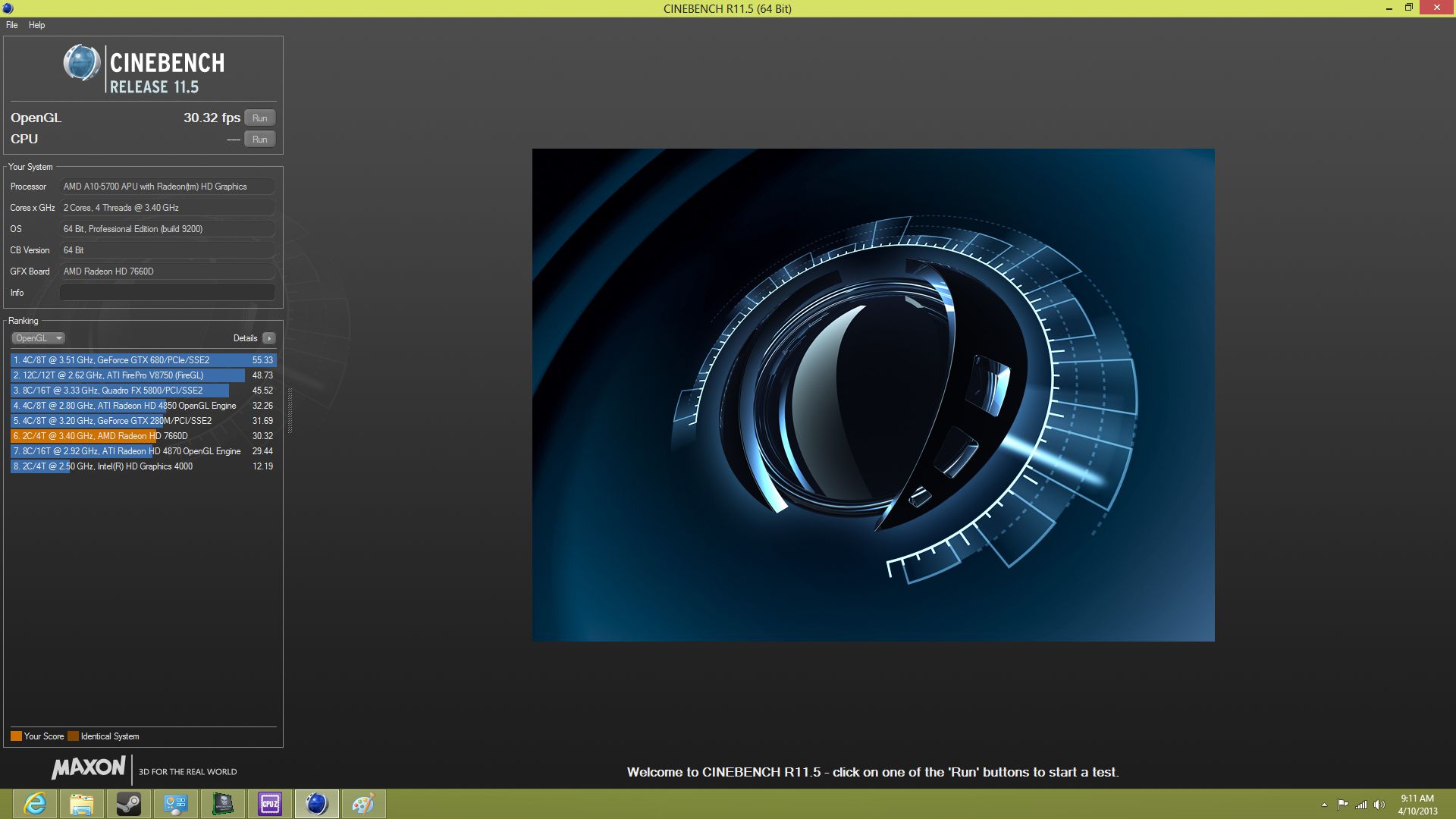Image resolution: width=1456 pixels, height=819 pixels.
Task: Click the Identical System brown color swatch
Action: pos(73,736)
